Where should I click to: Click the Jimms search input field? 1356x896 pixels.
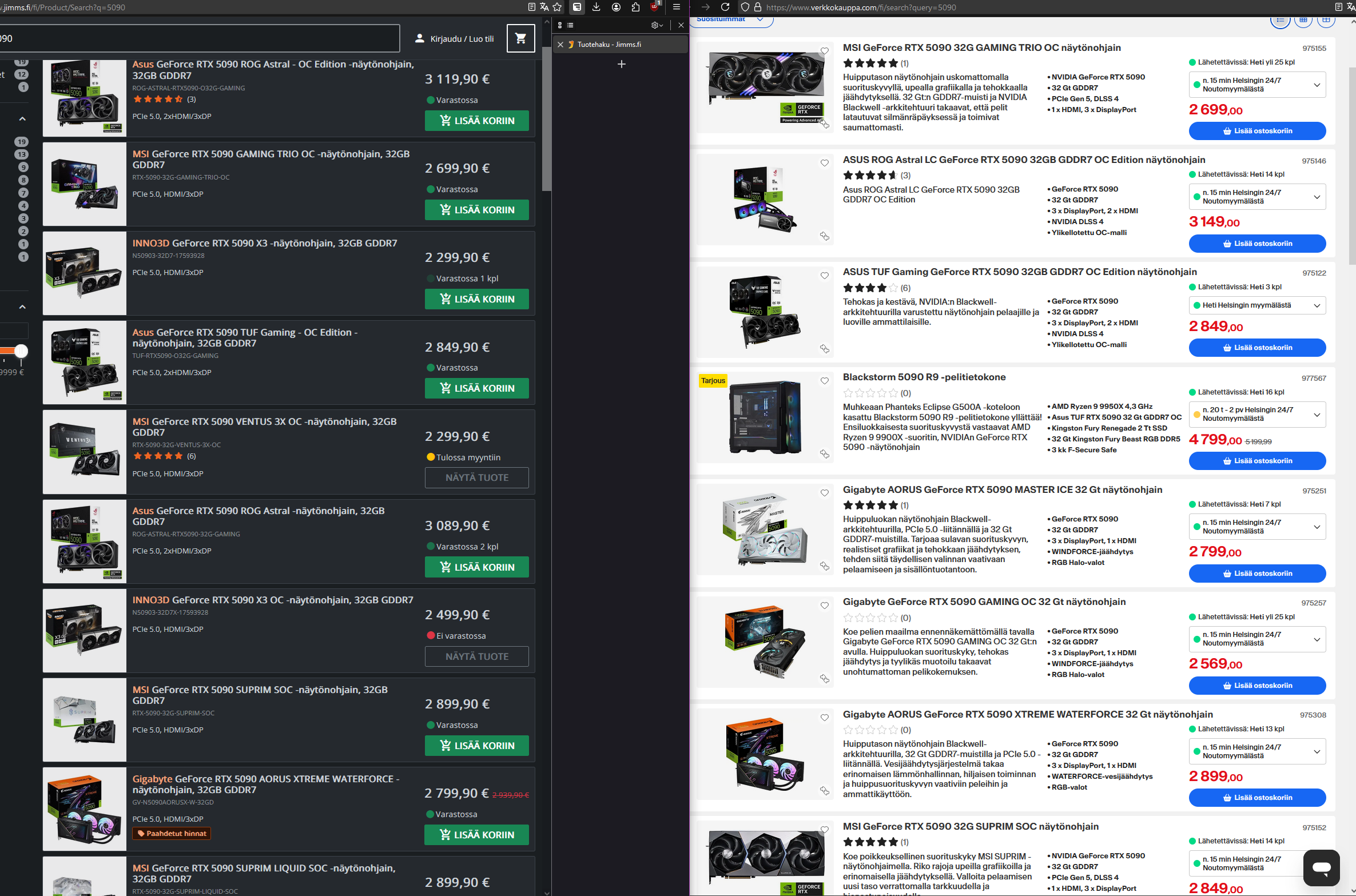[x=200, y=38]
